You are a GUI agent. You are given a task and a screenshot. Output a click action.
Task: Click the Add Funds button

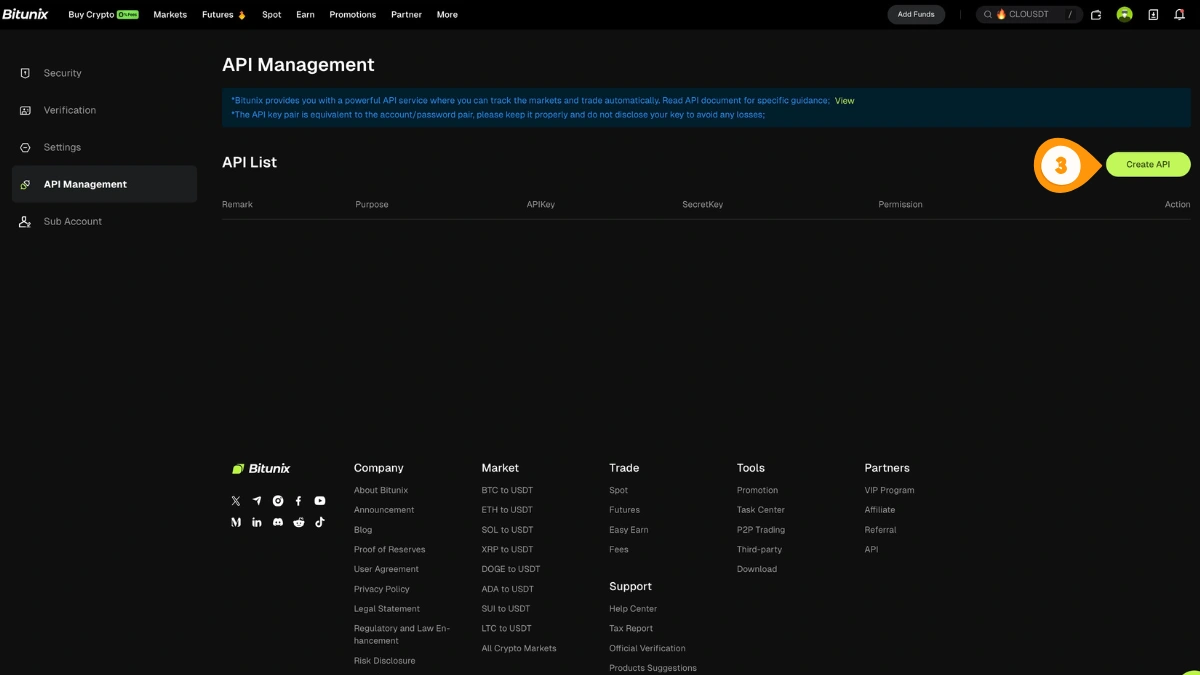[916, 15]
